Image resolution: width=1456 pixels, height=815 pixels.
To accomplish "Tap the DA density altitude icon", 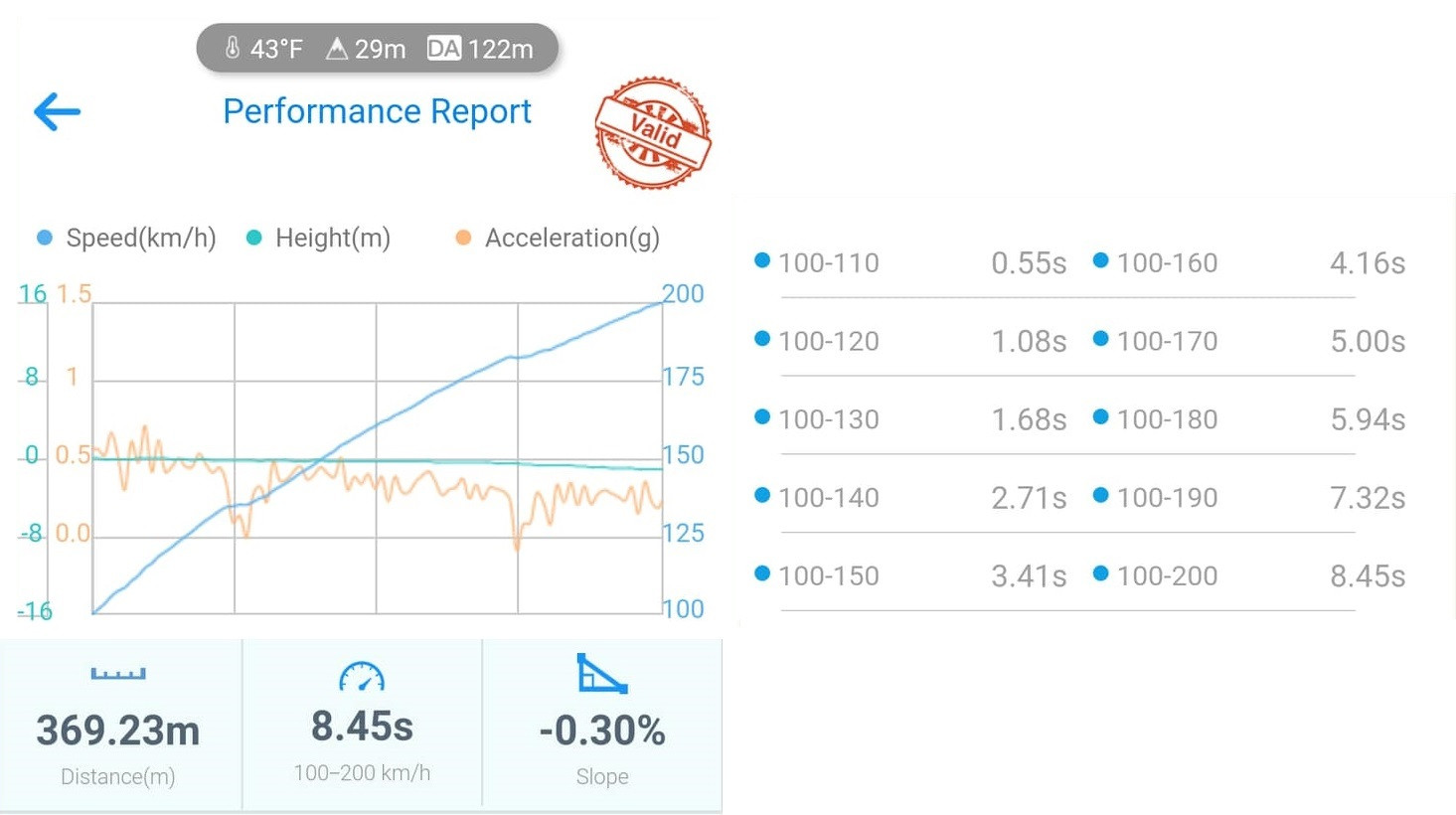I will pyautogui.click(x=443, y=48).
